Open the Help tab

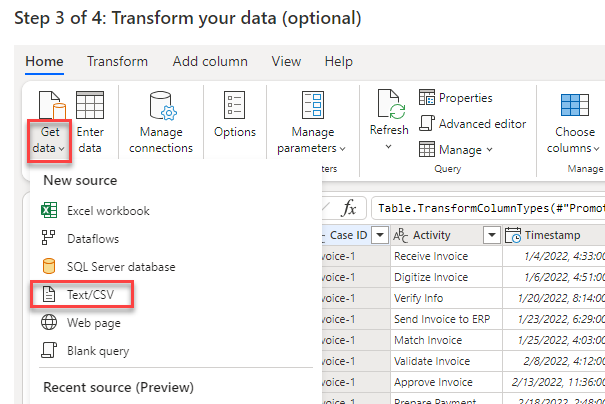338,61
